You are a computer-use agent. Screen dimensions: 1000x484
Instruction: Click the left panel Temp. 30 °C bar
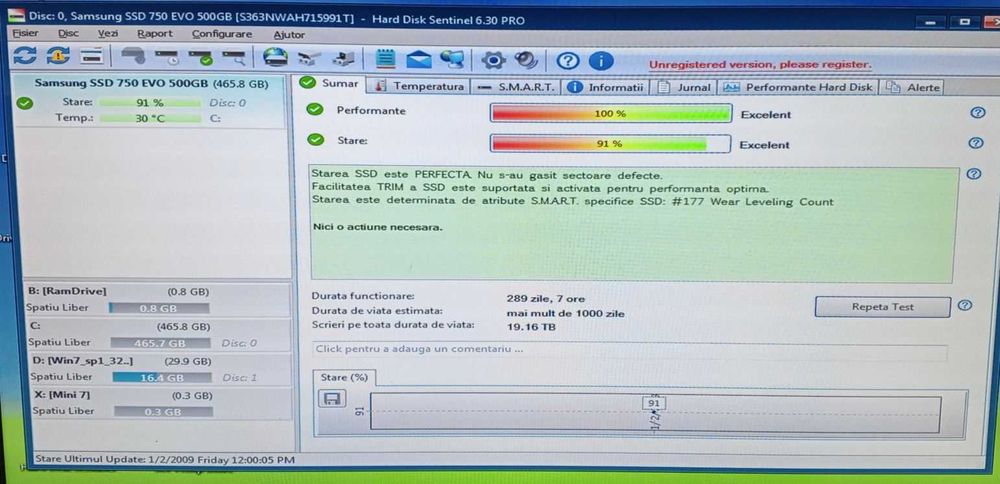(150, 118)
